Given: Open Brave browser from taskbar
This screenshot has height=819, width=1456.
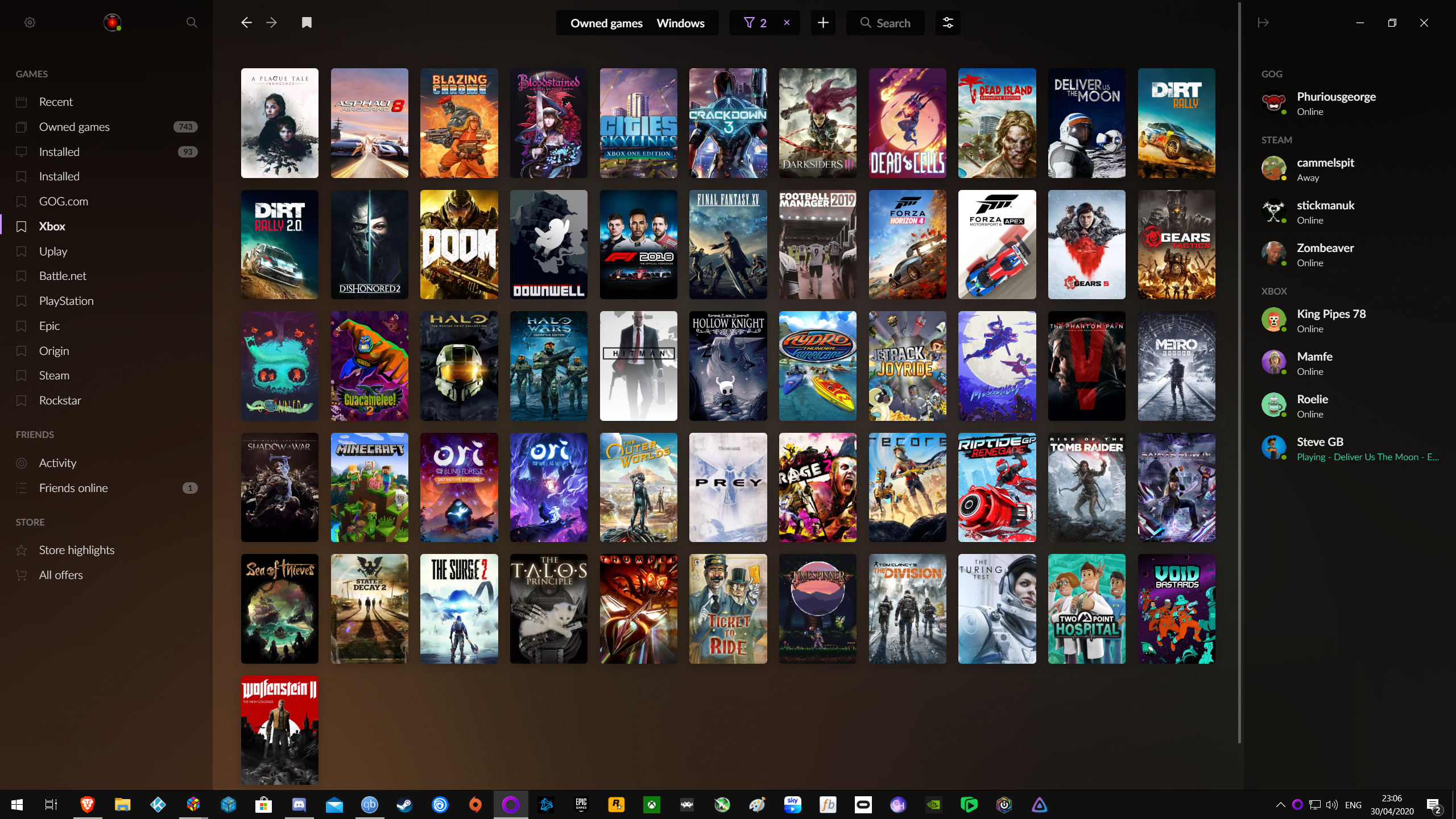Looking at the screenshot, I should 87,805.
